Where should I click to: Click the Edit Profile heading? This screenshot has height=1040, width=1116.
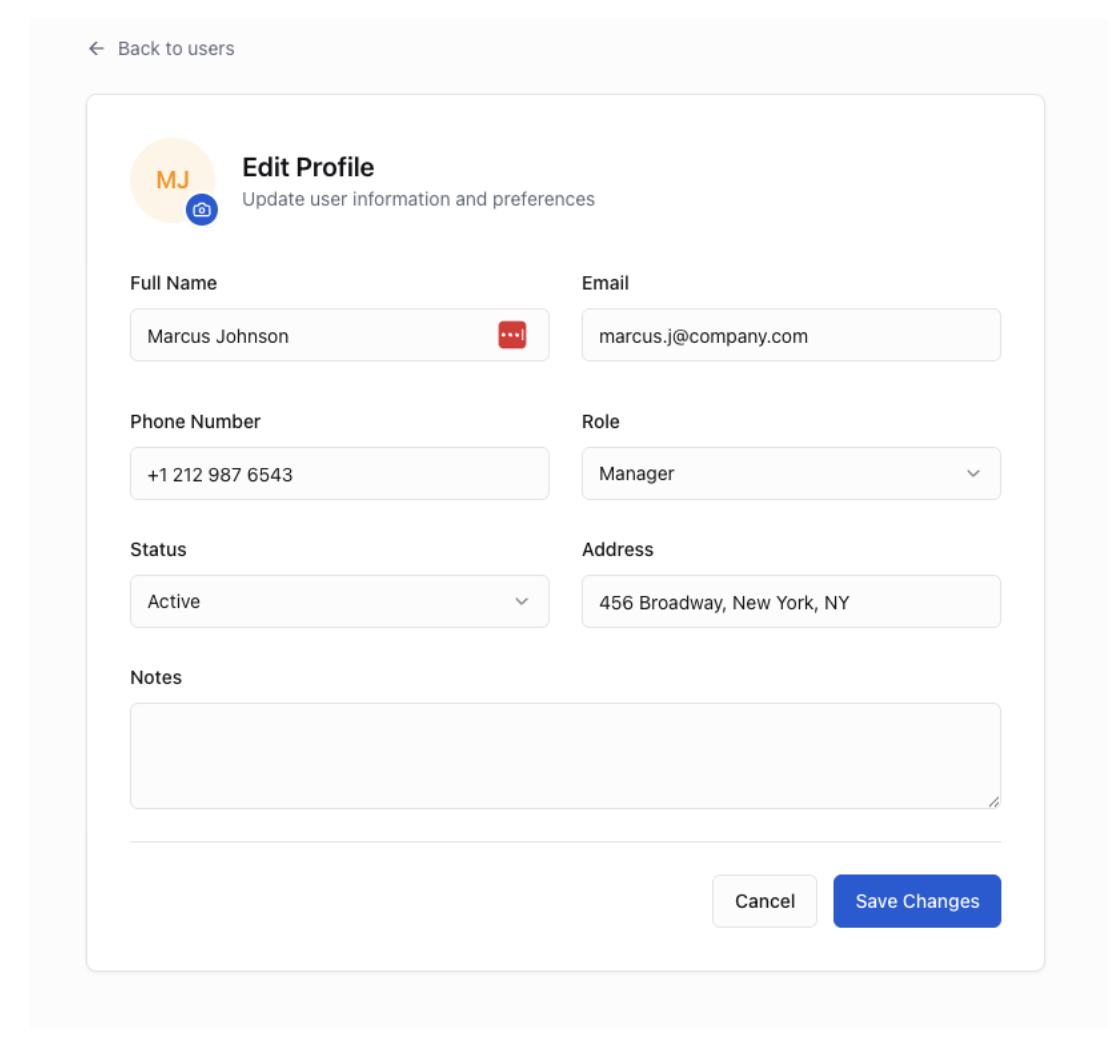[308, 167]
